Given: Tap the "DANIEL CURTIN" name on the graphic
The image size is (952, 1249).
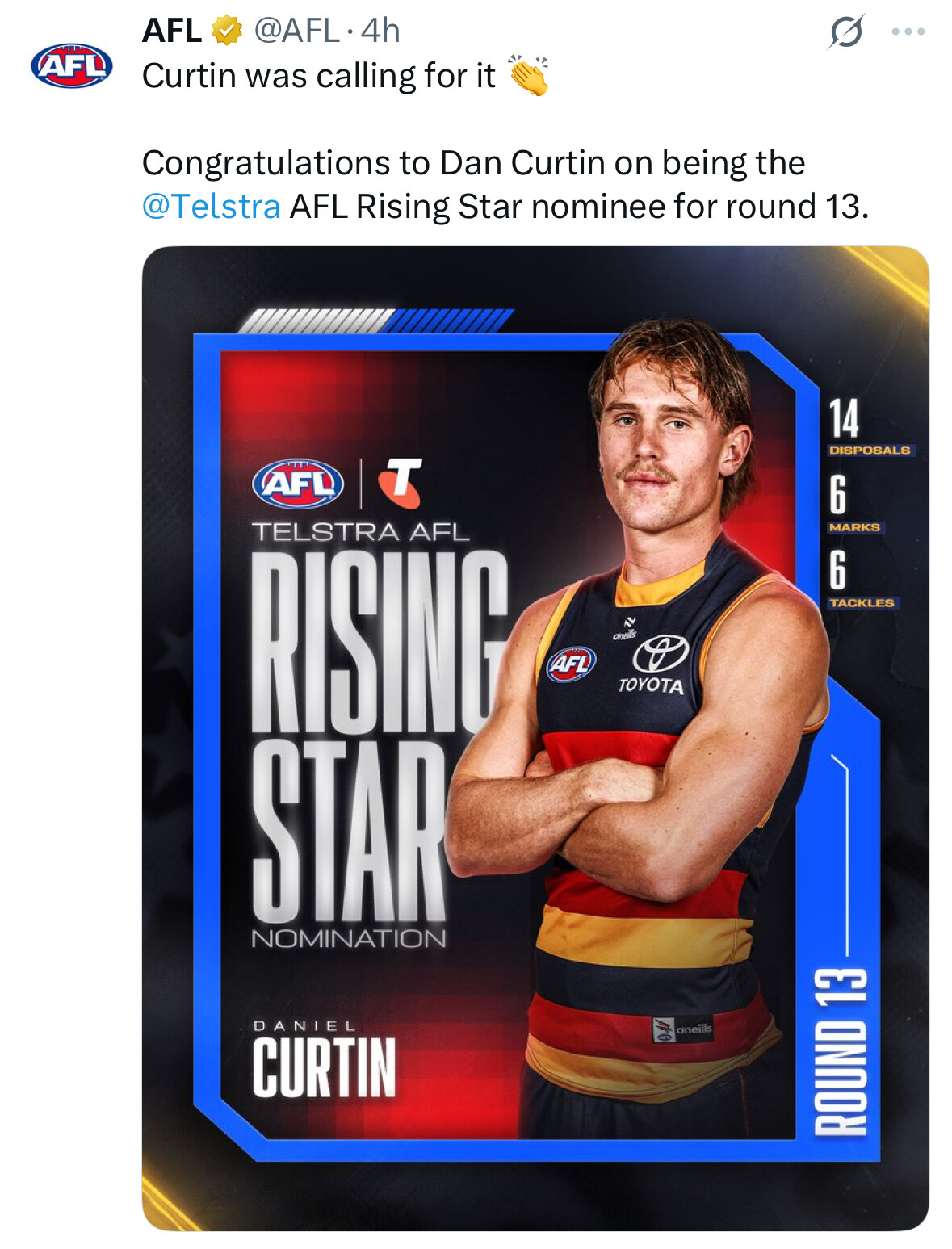Looking at the screenshot, I should pos(325,1058).
